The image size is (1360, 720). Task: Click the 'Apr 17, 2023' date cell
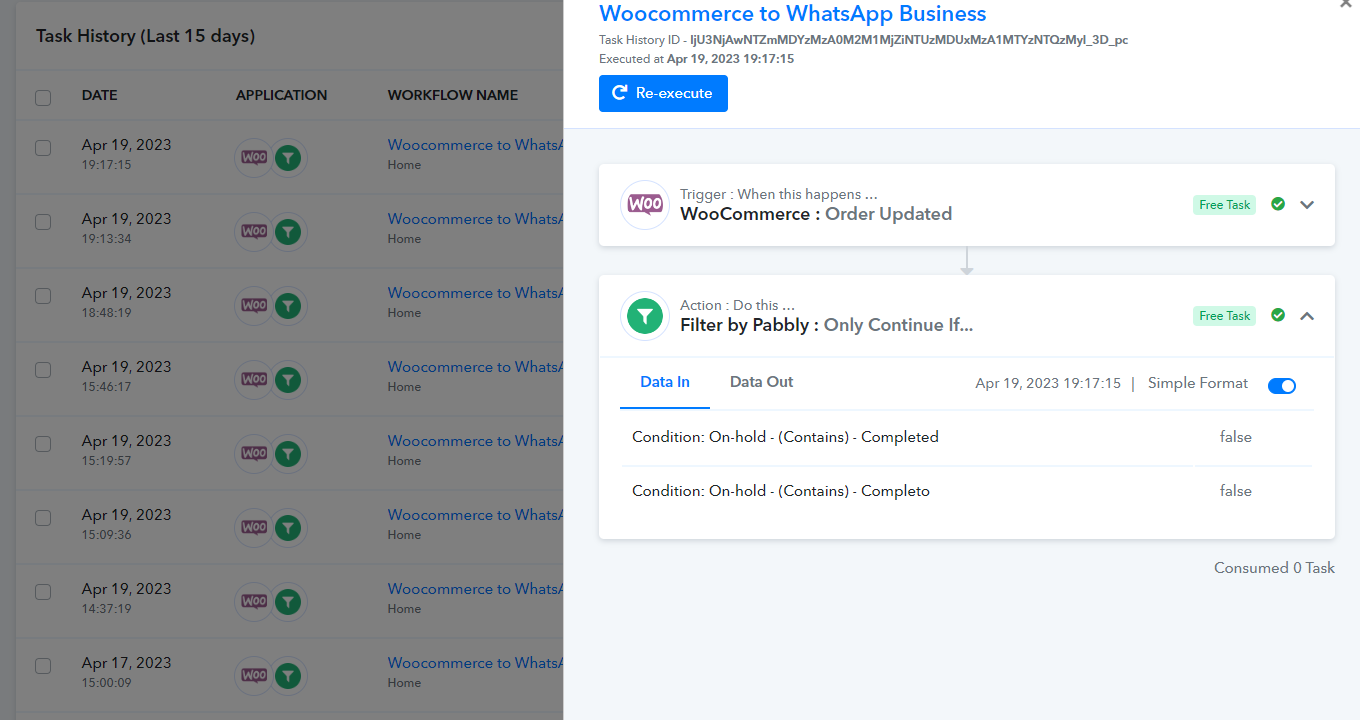(x=126, y=663)
